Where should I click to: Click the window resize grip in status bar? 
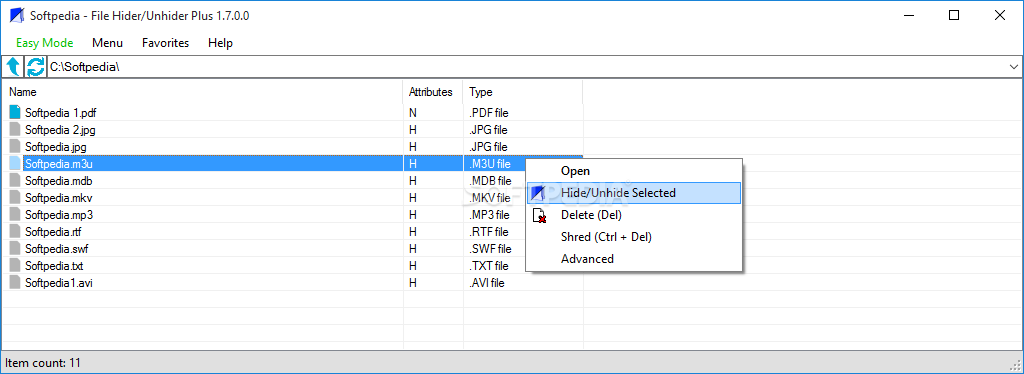click(1015, 365)
